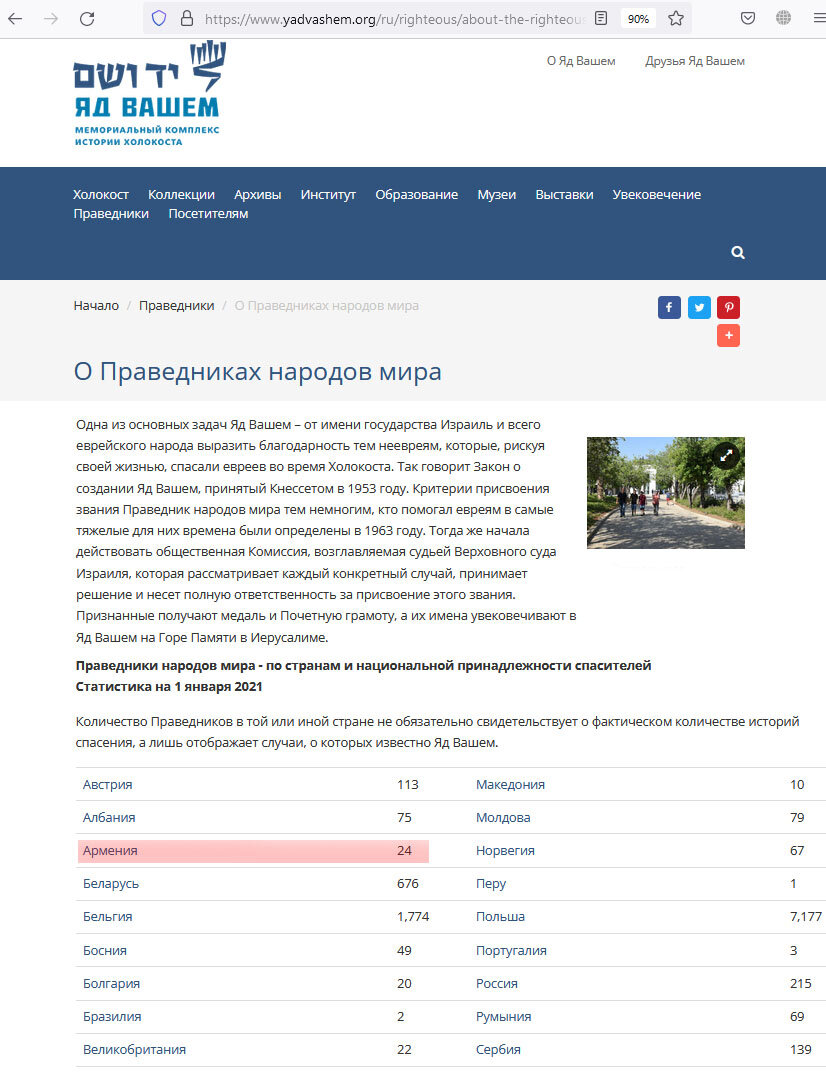Open Польша in the table
This screenshot has height=1078, width=826.
(501, 916)
